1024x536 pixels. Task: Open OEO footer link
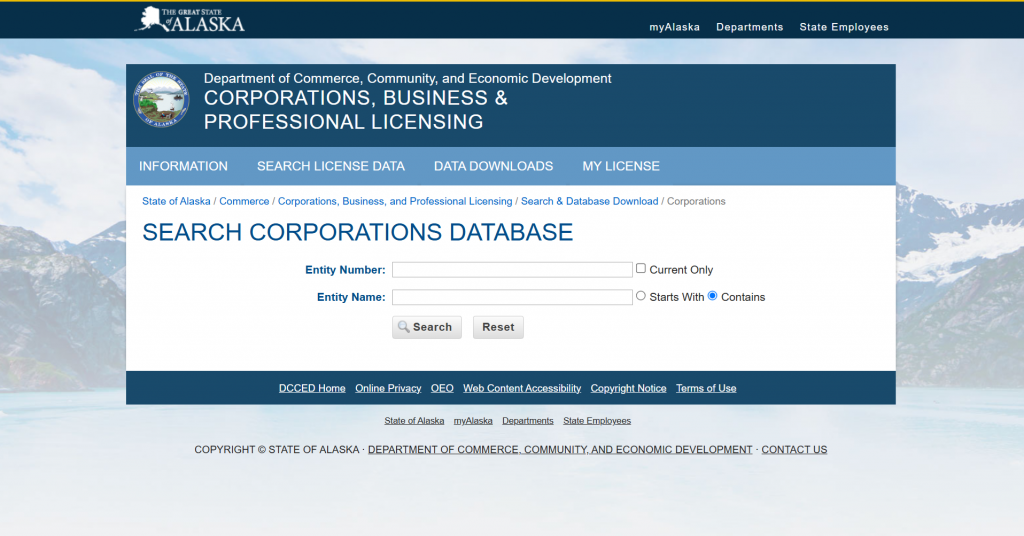tap(442, 388)
